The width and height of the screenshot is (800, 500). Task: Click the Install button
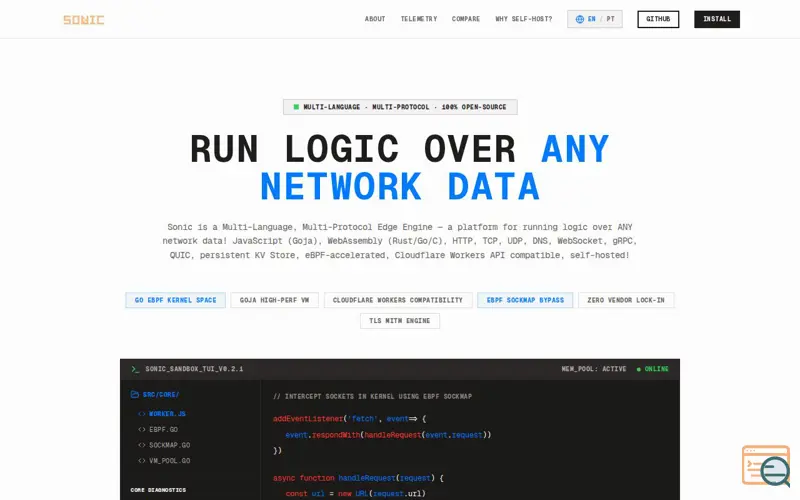click(x=717, y=19)
